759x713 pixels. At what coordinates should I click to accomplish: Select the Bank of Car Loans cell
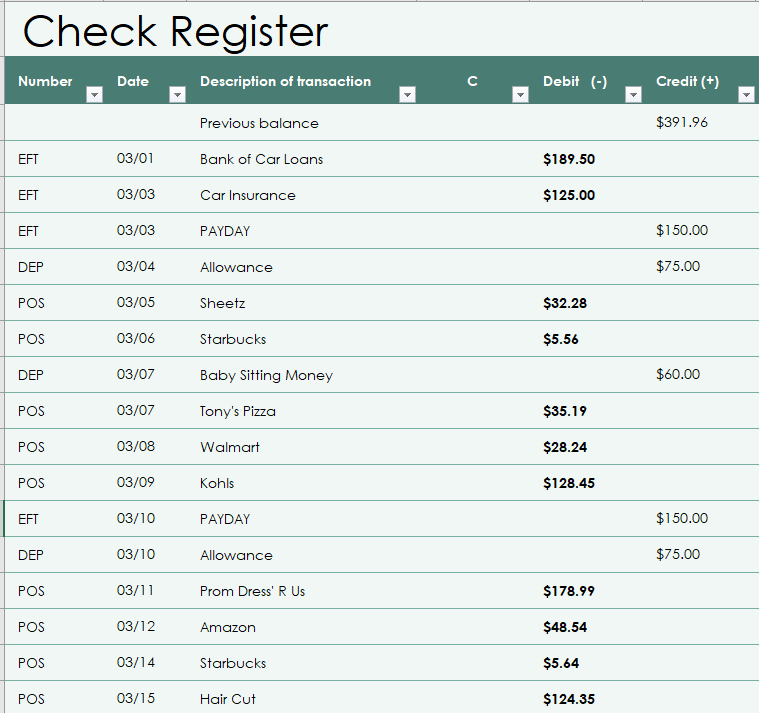click(261, 159)
